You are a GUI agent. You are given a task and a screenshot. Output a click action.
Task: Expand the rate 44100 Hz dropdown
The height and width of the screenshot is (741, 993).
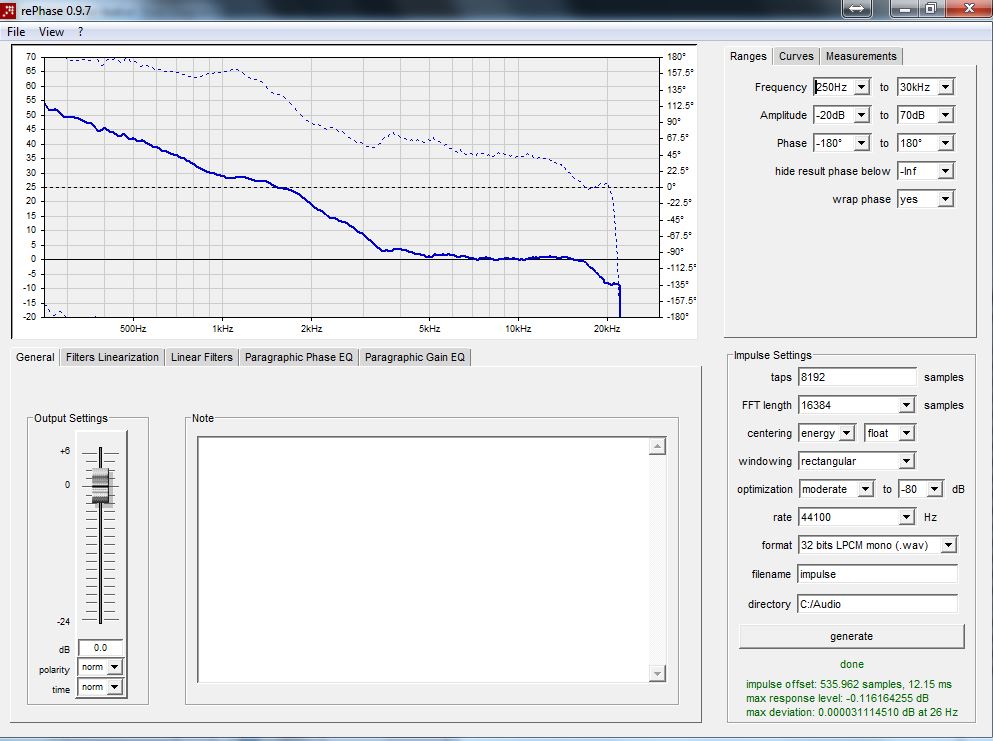pyautogui.click(x=906, y=517)
